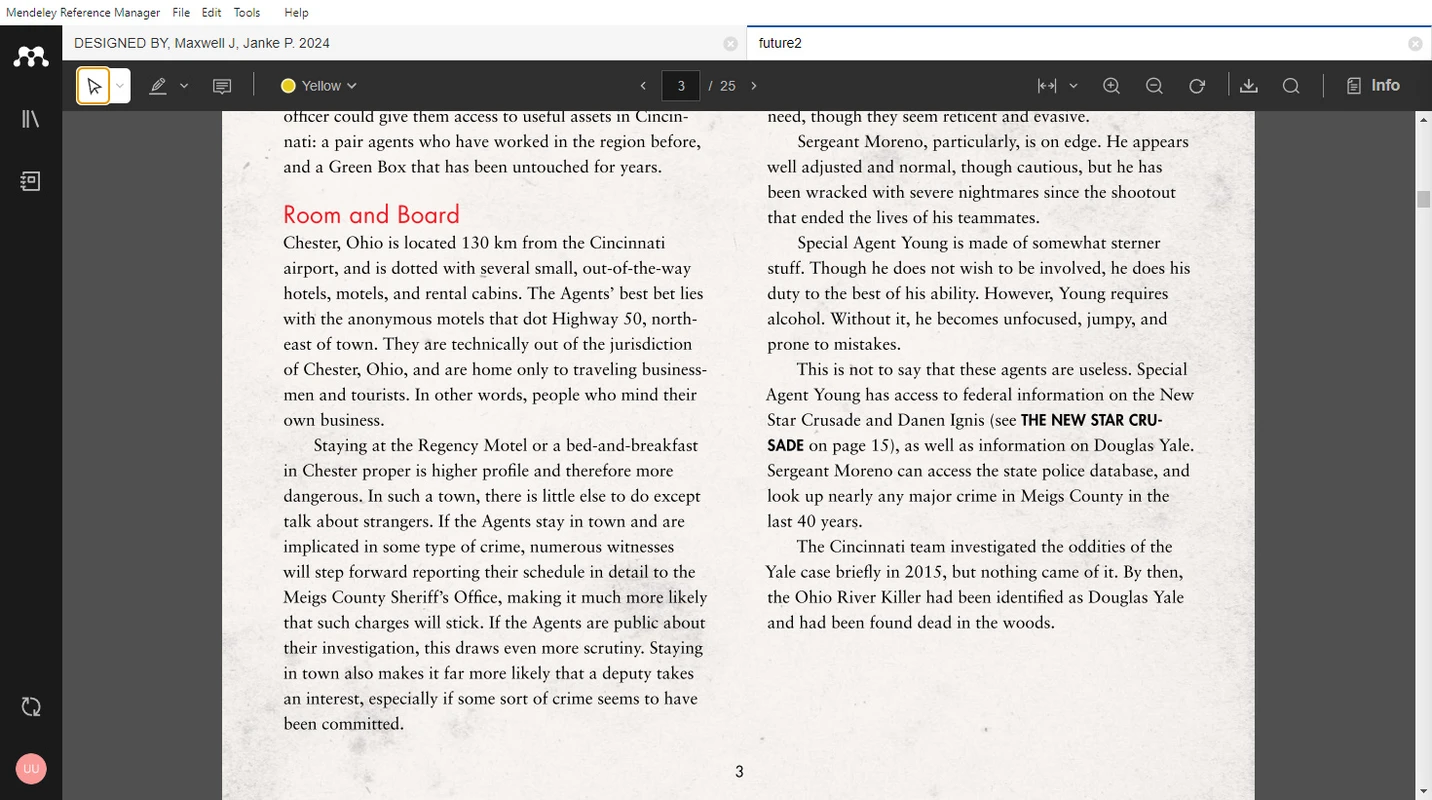The height and width of the screenshot is (800, 1432).
Task: Open the Library view in sidebar
Action: click(x=31, y=119)
